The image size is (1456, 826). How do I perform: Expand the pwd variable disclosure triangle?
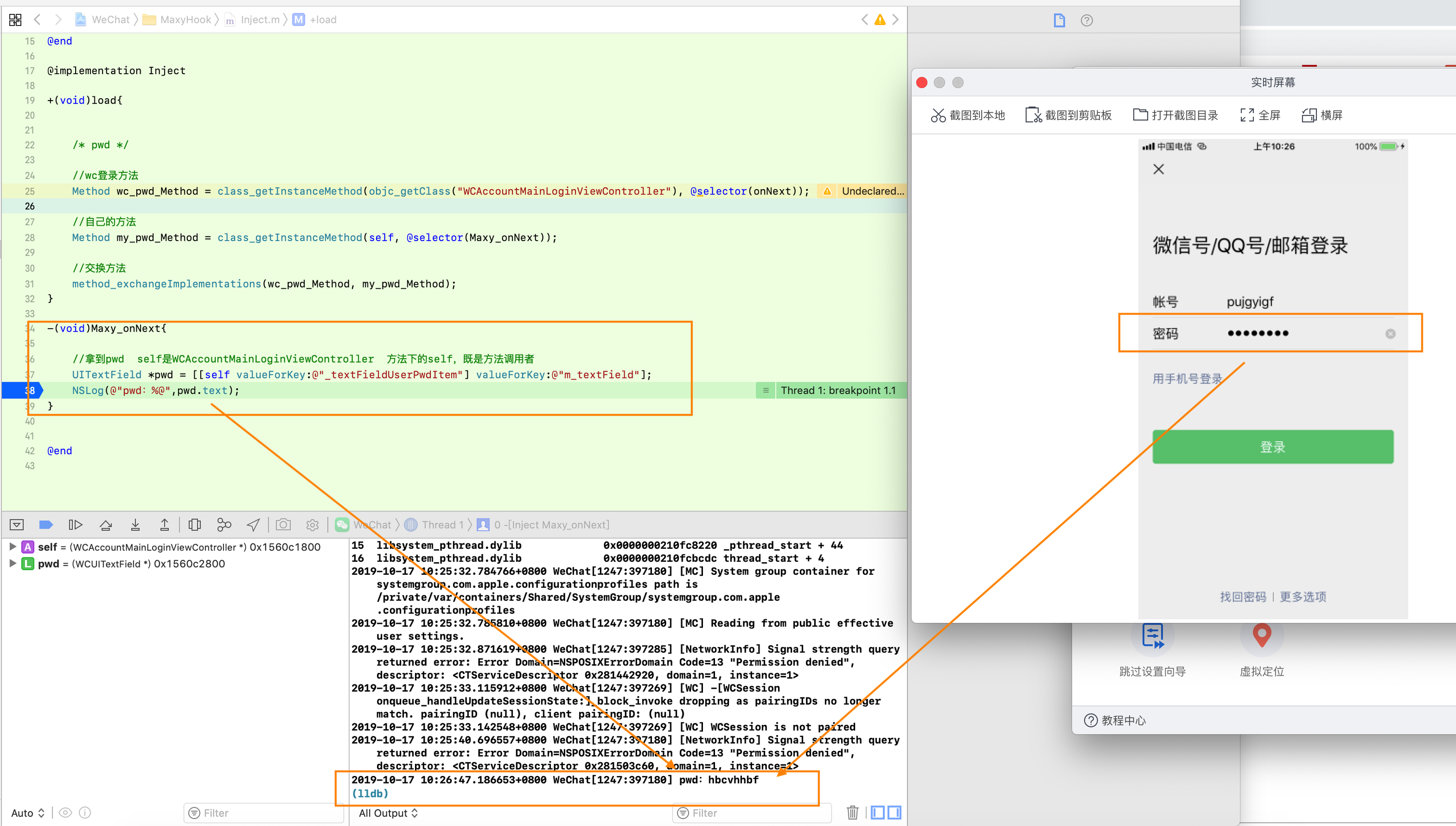(x=13, y=563)
